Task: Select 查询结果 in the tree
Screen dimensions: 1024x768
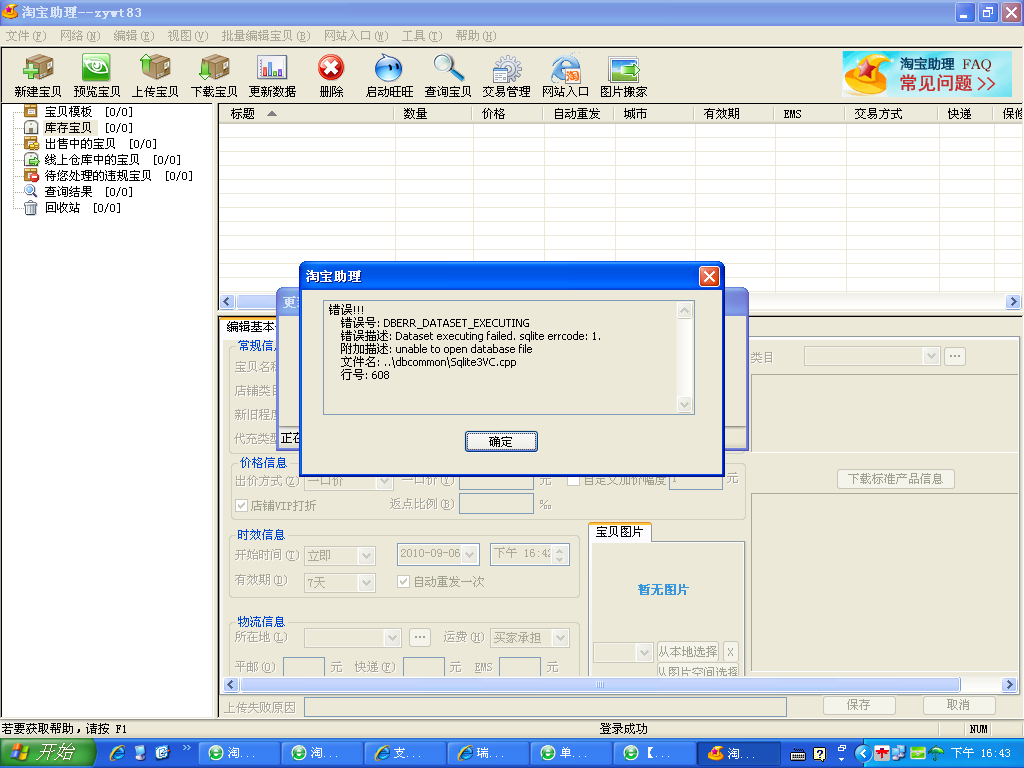Action: click(68, 191)
